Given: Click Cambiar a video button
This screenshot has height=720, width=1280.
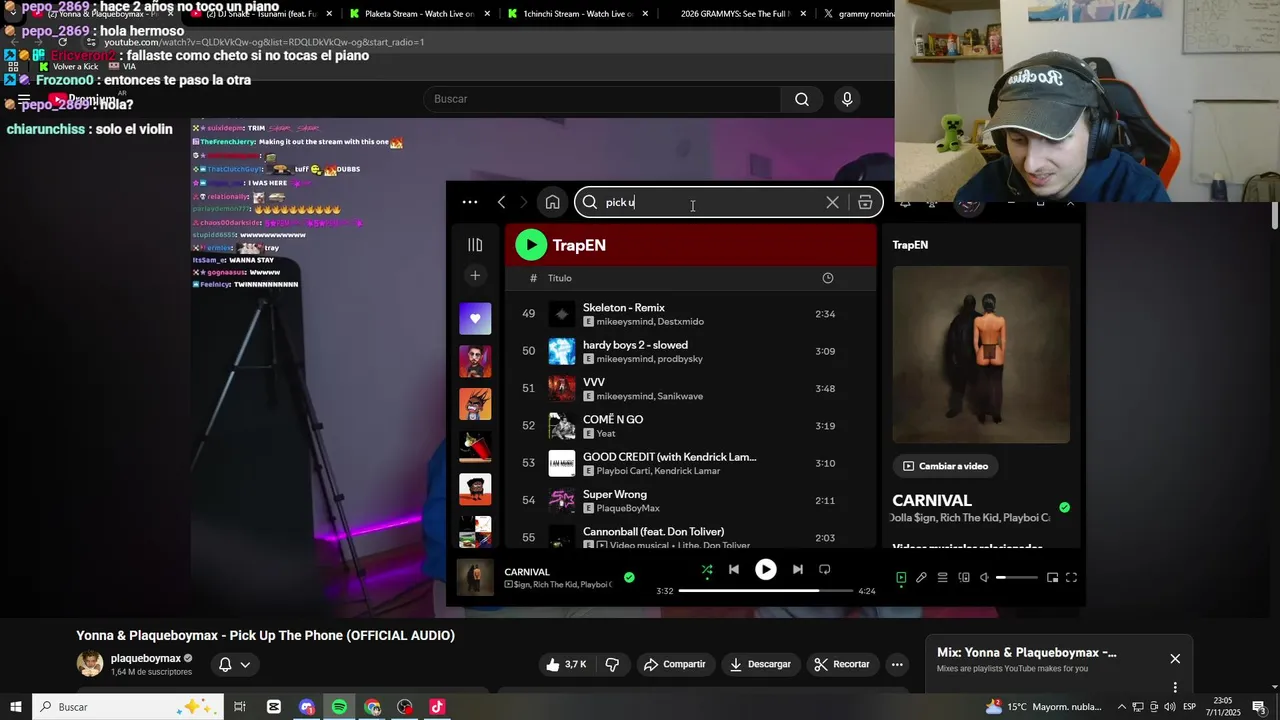Looking at the screenshot, I should (x=946, y=466).
